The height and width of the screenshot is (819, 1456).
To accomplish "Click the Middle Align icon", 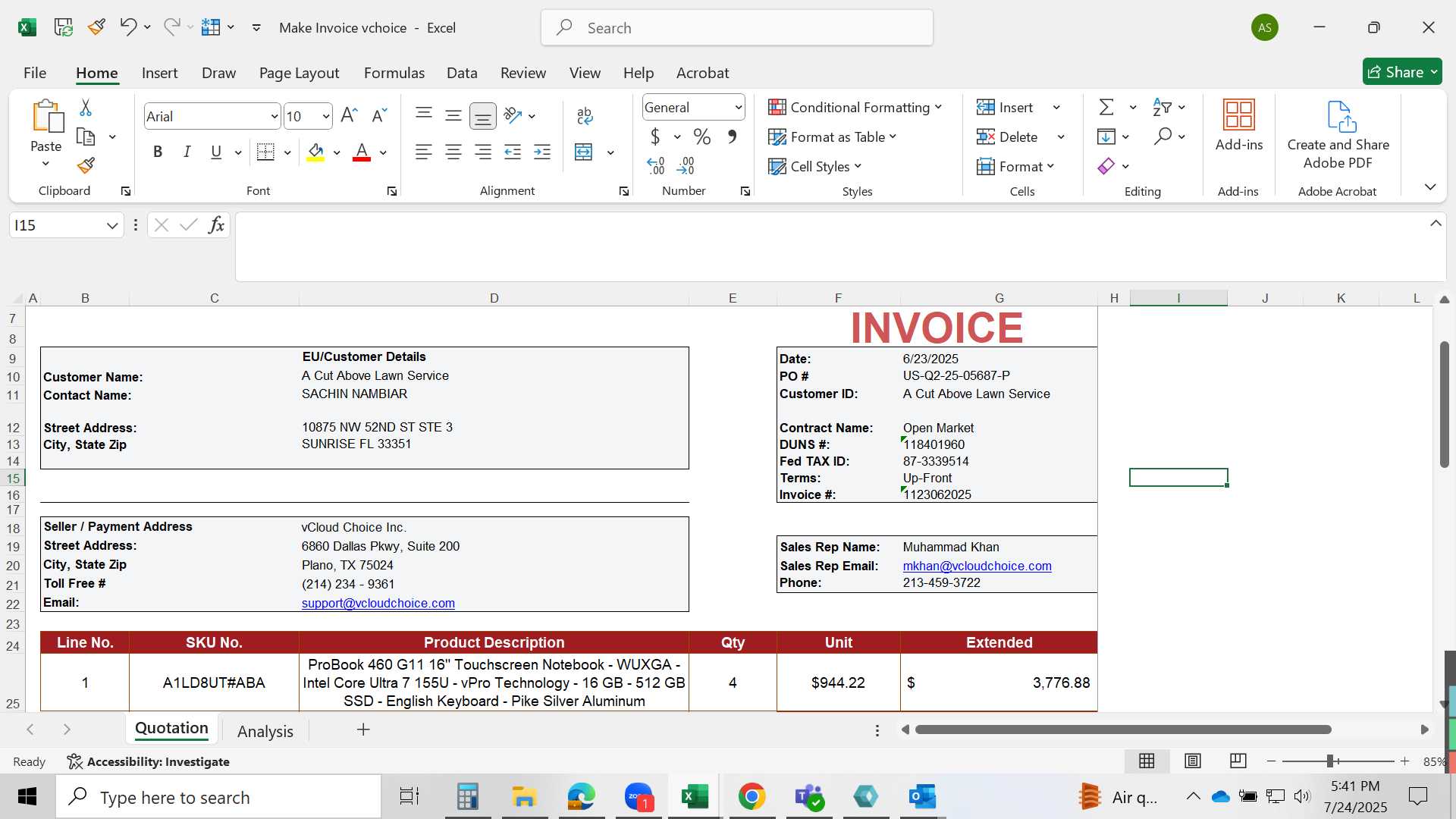I will (x=453, y=115).
